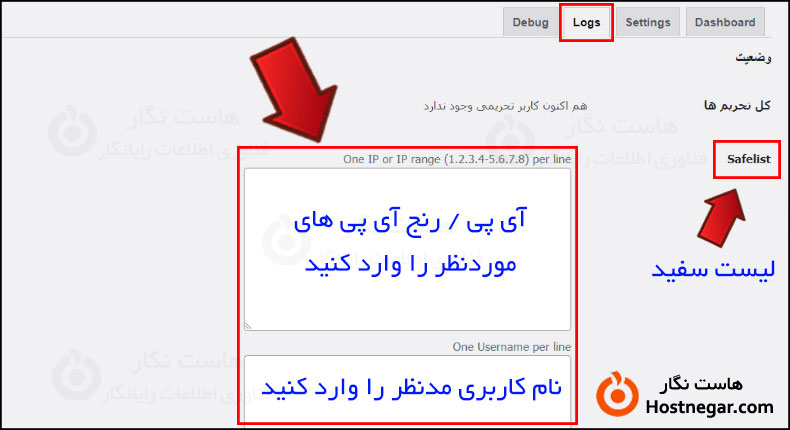790x430 pixels.
Task: Click the 'کل تحریم ها' label
Action: pyautogui.click(x=737, y=105)
